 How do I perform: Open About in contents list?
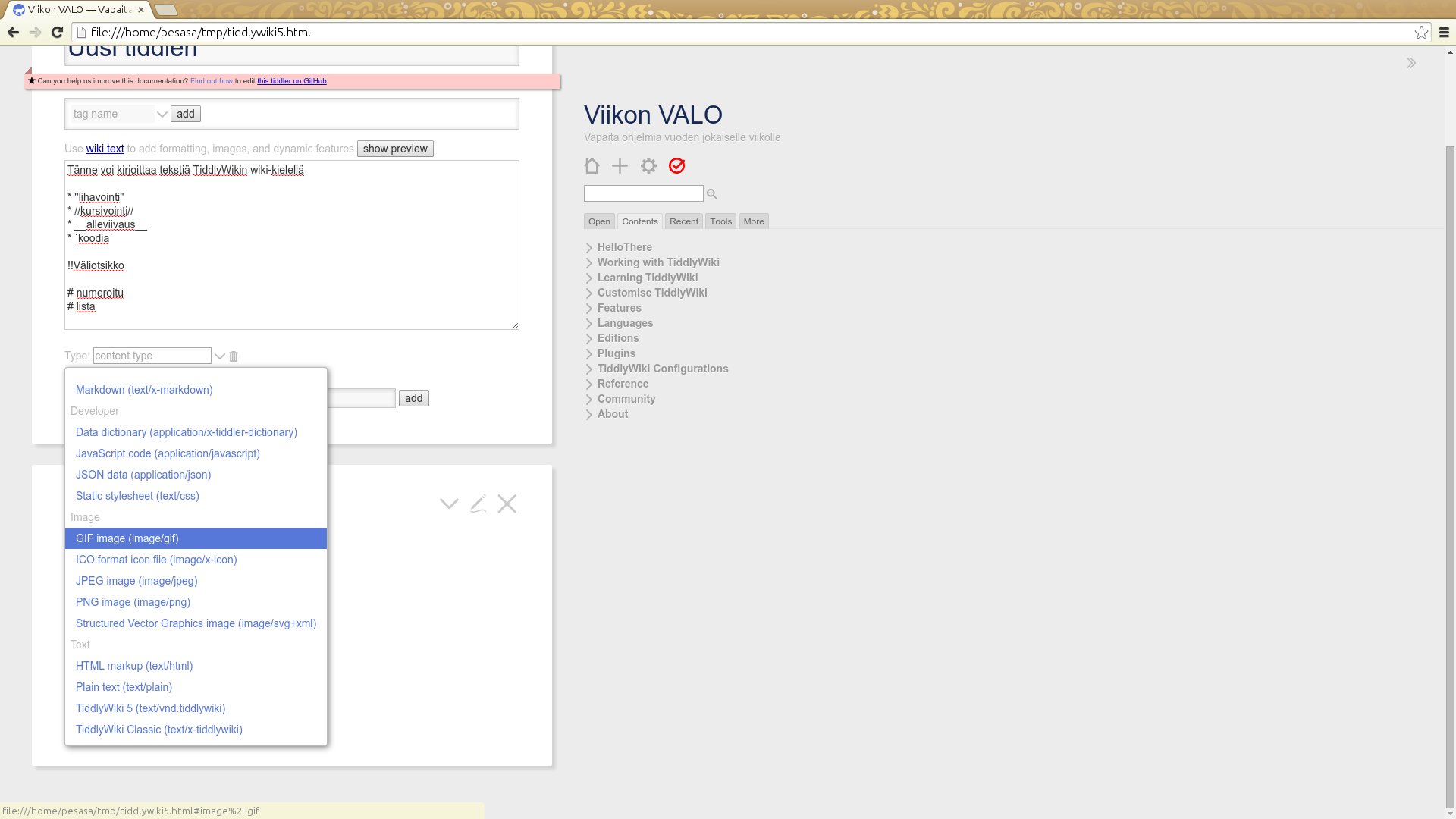coord(613,414)
